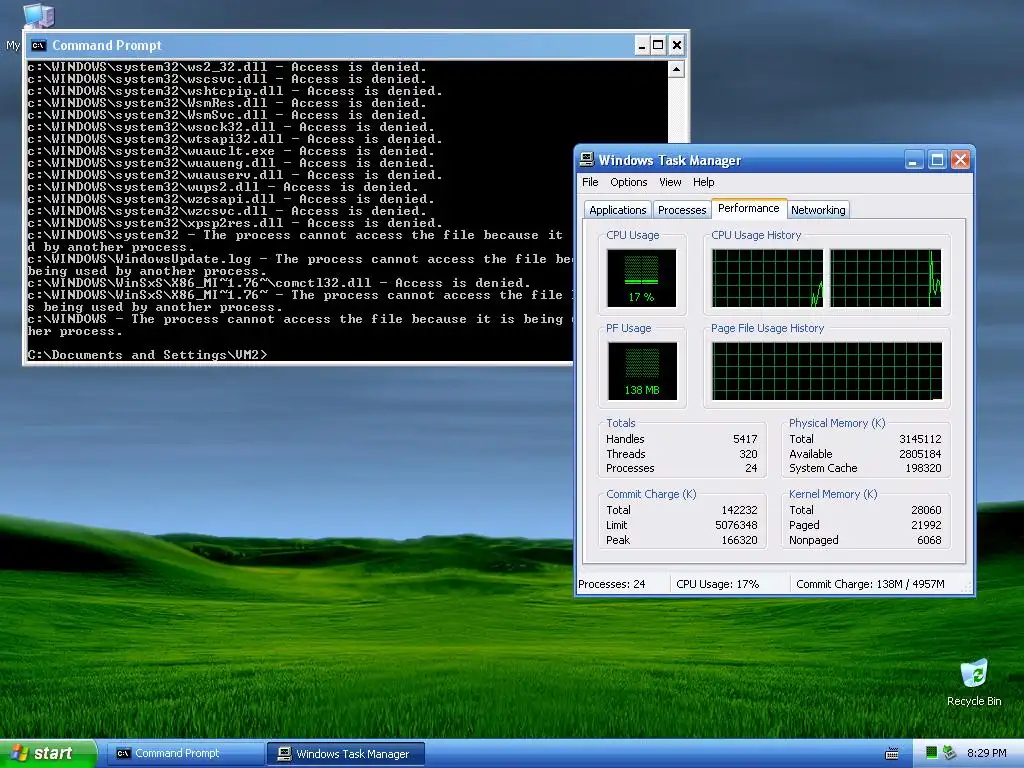Click Commit Charge Total value 142232

coord(739,510)
